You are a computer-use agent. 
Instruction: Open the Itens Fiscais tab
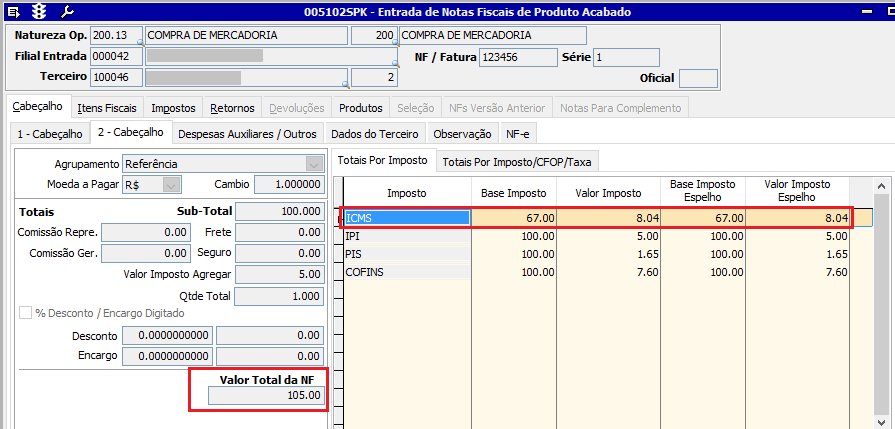[107, 108]
